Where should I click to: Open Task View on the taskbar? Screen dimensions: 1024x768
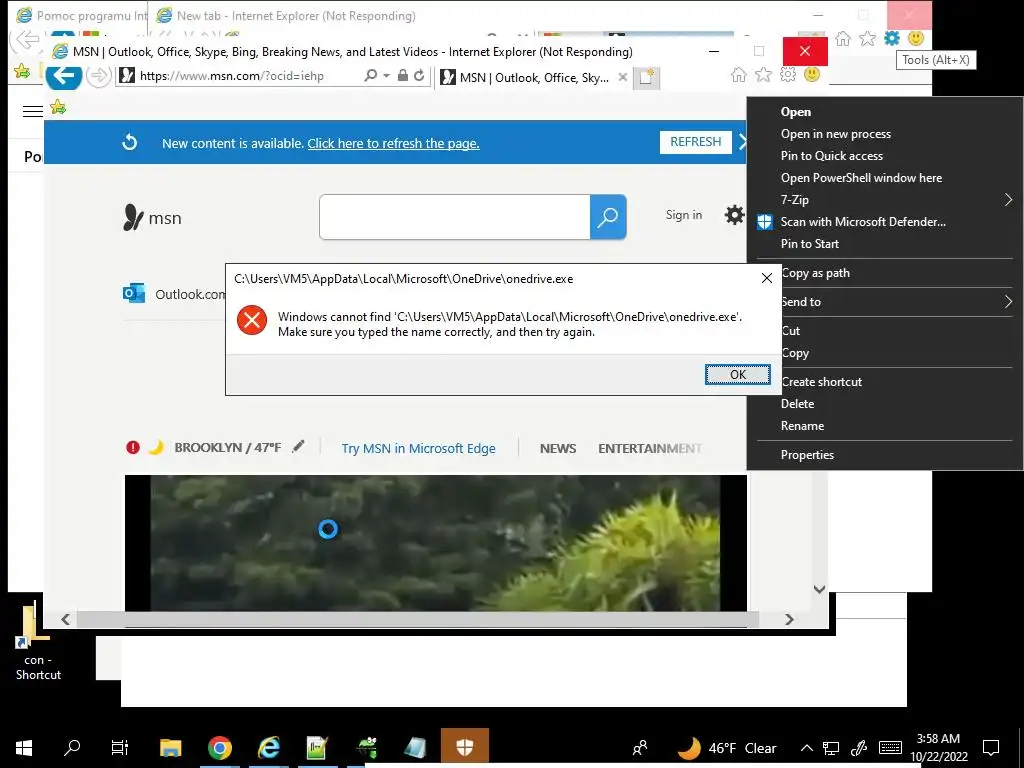[120, 748]
